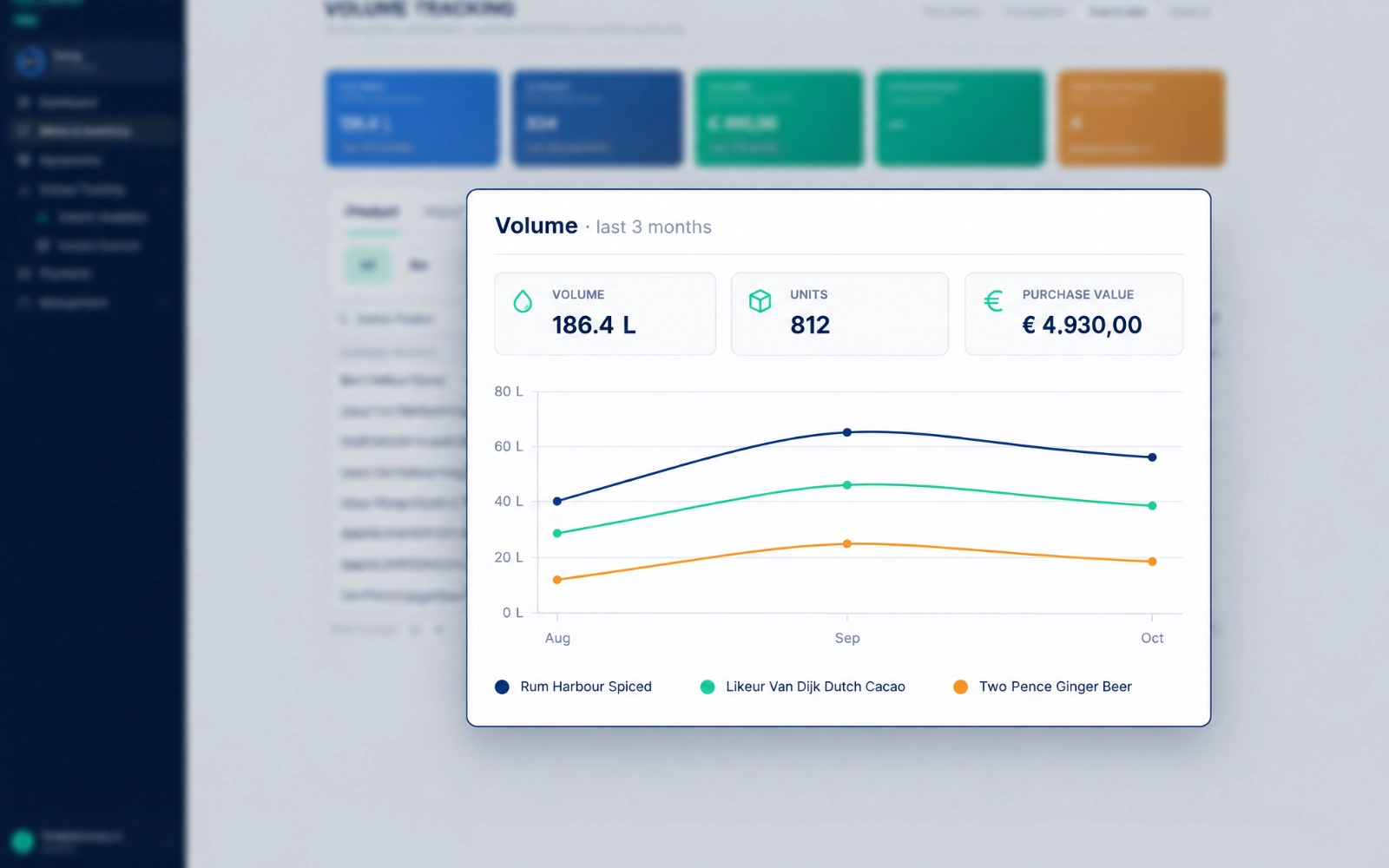Toggle the Likeur Van Dijk Dutch Cacao label
Screen dimensions: 1389x868
[x=815, y=687]
